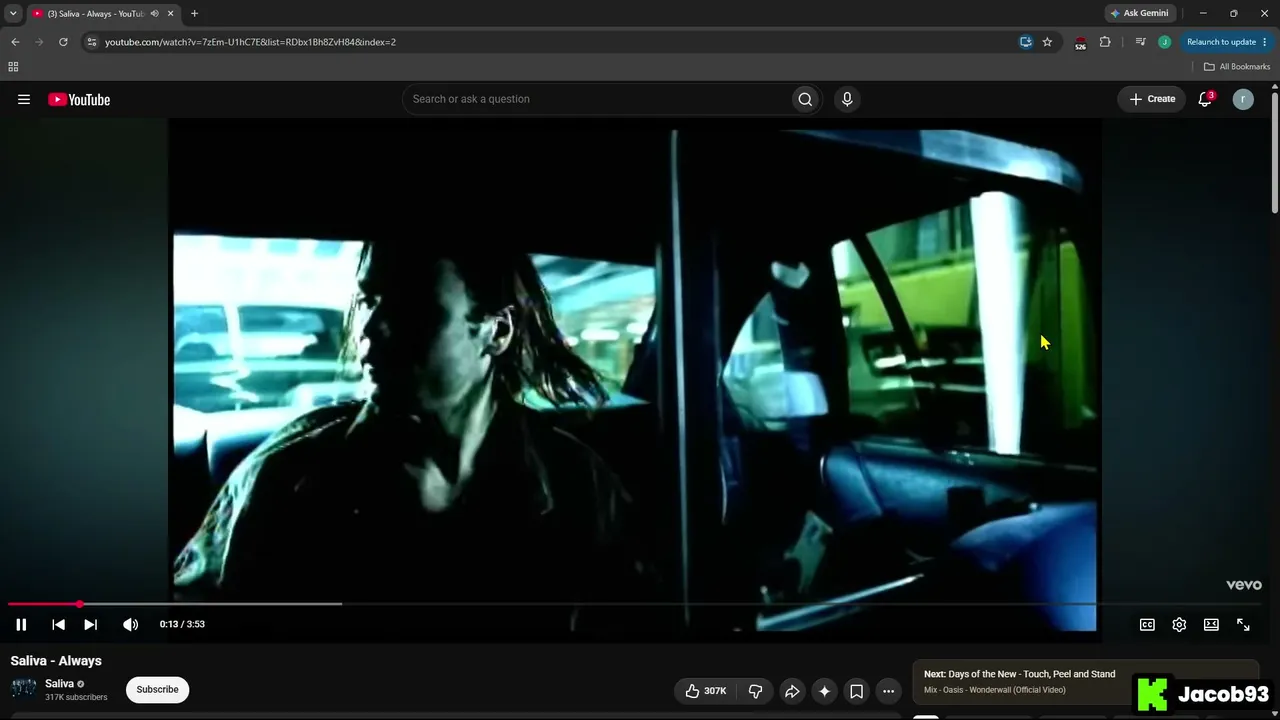Close the Saliva - Always tab
Image resolution: width=1280 pixels, height=720 pixels.
[170, 14]
